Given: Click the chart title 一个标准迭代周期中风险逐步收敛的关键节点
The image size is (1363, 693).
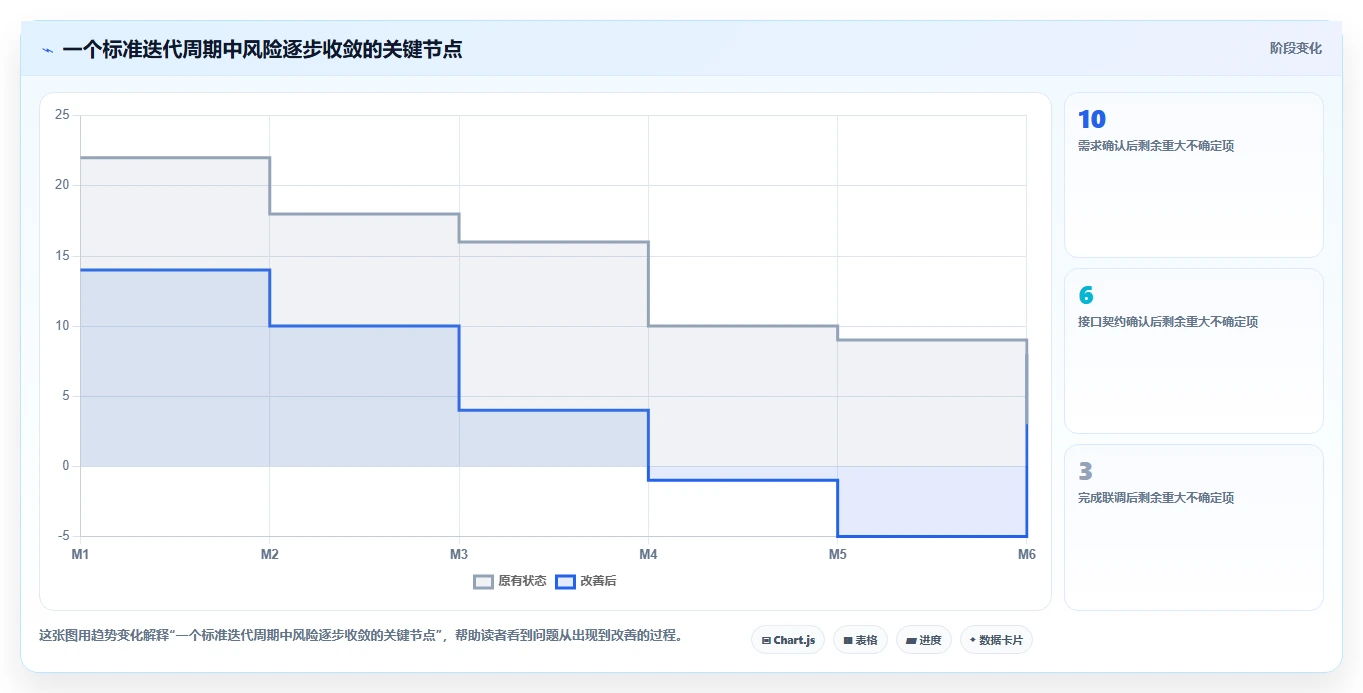Looking at the screenshot, I should click(262, 49).
